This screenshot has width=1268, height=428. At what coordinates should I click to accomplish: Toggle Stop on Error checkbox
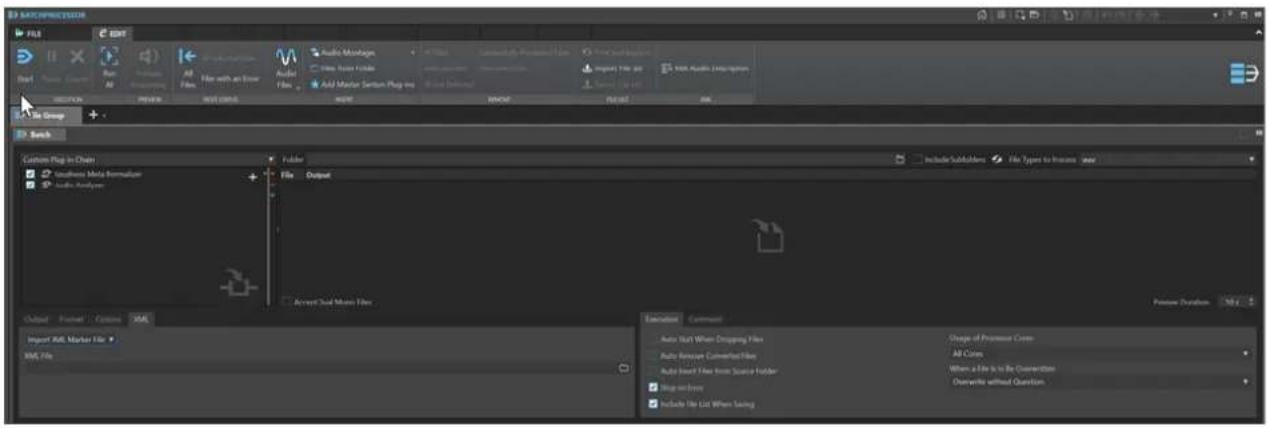click(x=653, y=387)
